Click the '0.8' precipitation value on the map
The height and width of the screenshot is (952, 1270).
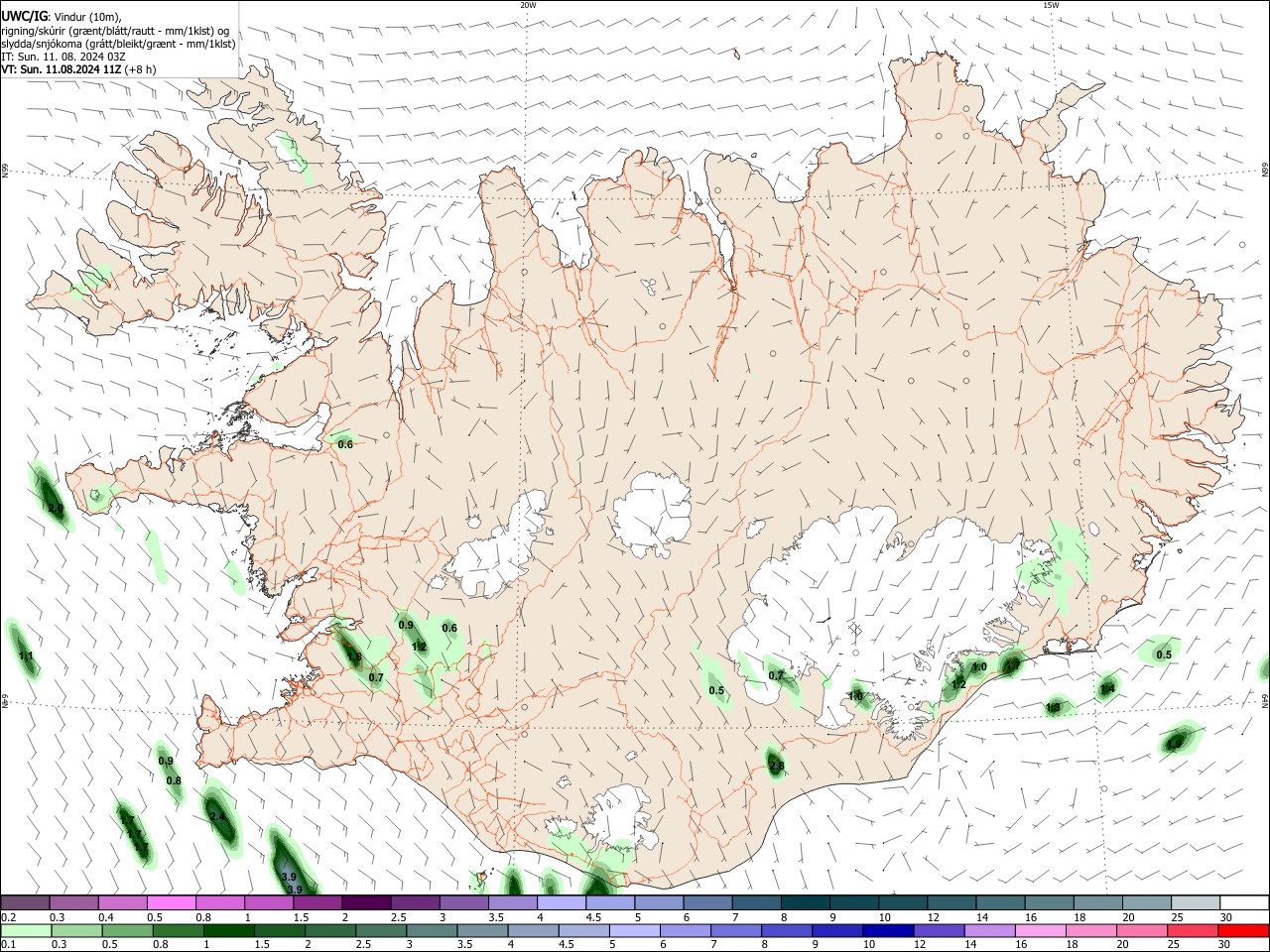pyautogui.click(x=174, y=780)
